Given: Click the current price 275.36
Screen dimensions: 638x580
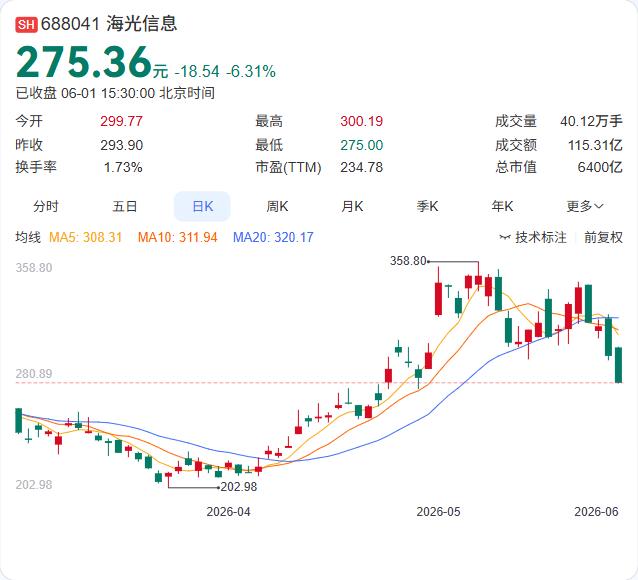Looking at the screenshot, I should 84,62.
